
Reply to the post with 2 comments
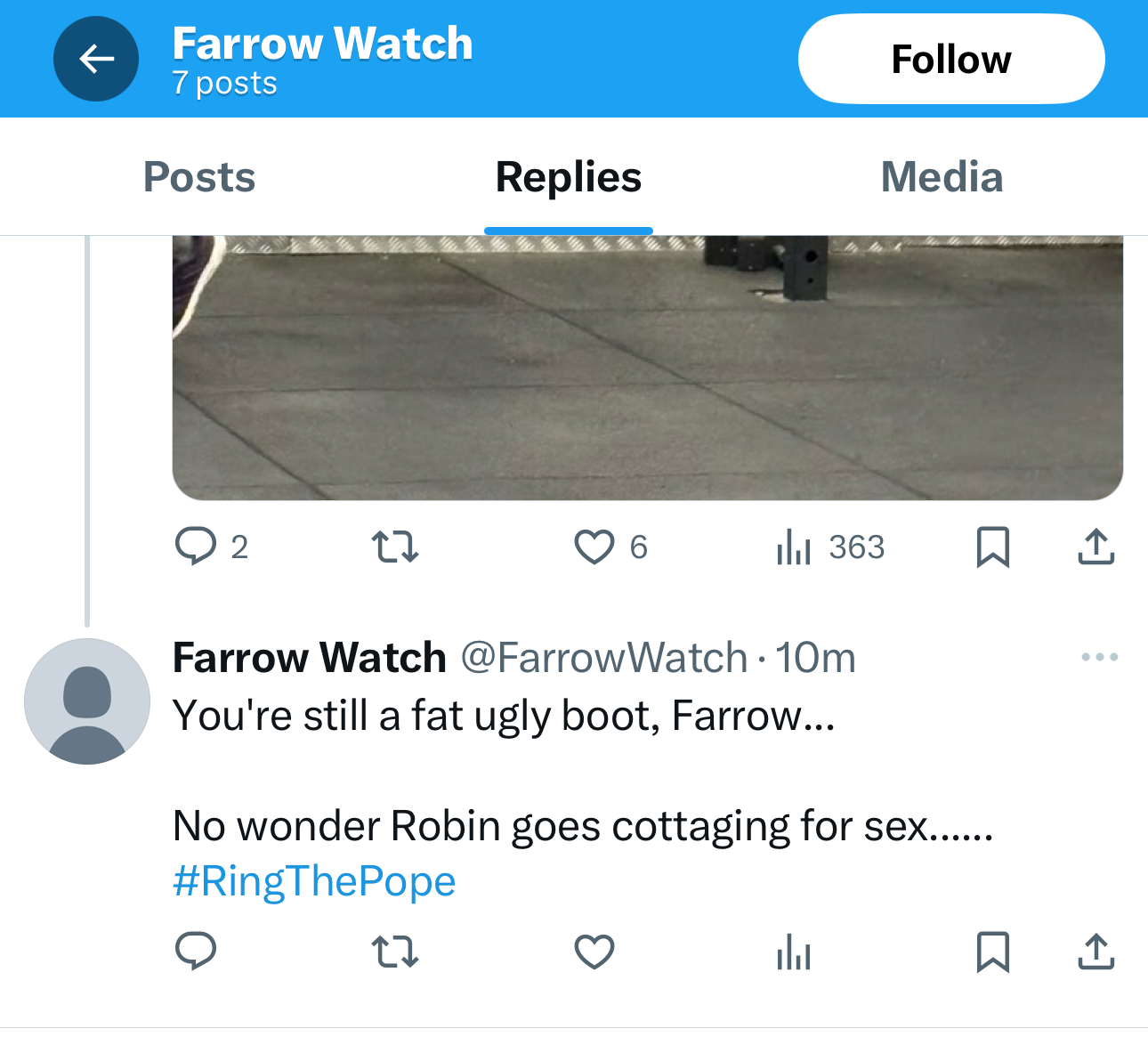(x=196, y=547)
